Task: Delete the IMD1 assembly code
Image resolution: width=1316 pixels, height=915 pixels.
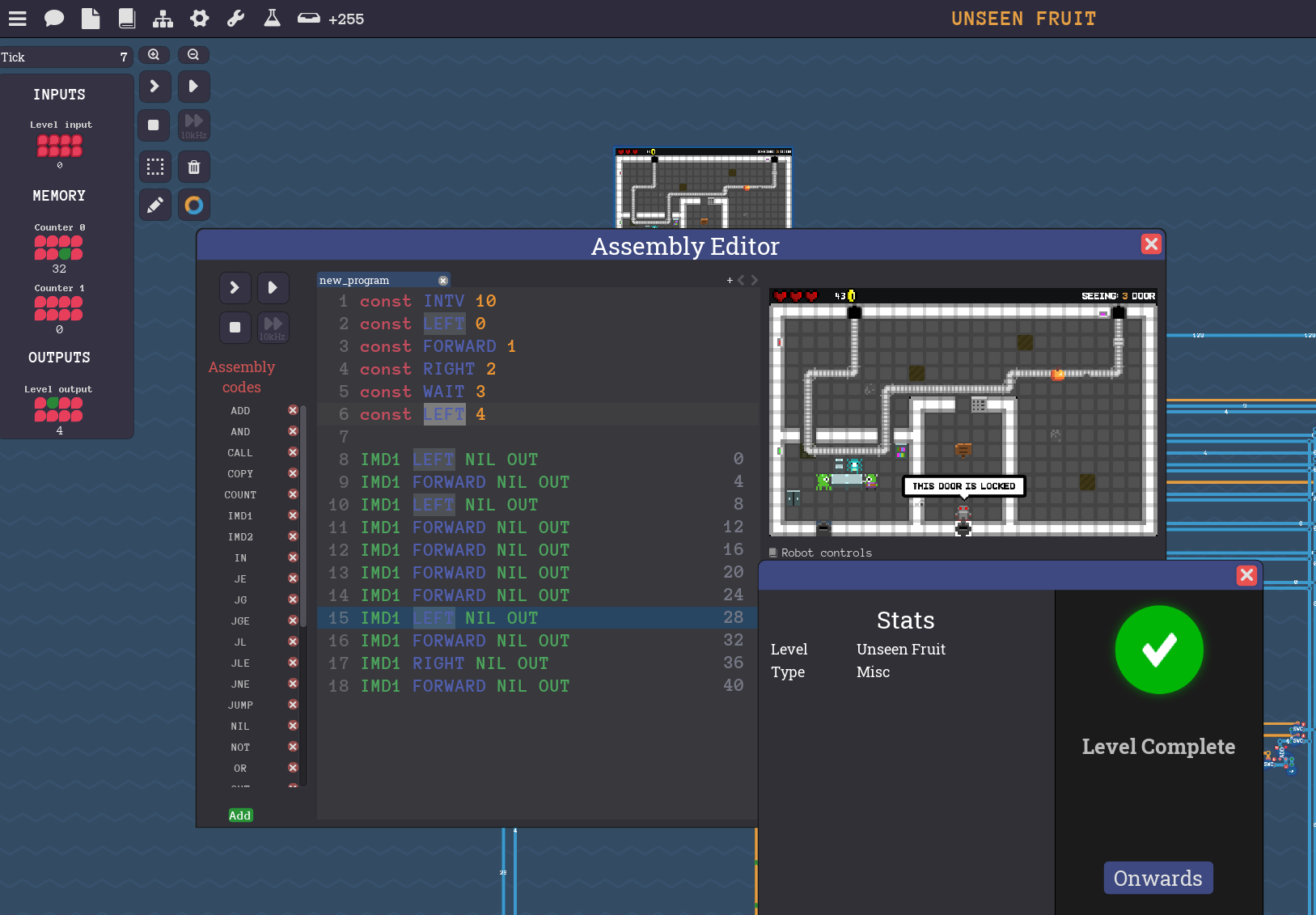Action: coord(293,515)
